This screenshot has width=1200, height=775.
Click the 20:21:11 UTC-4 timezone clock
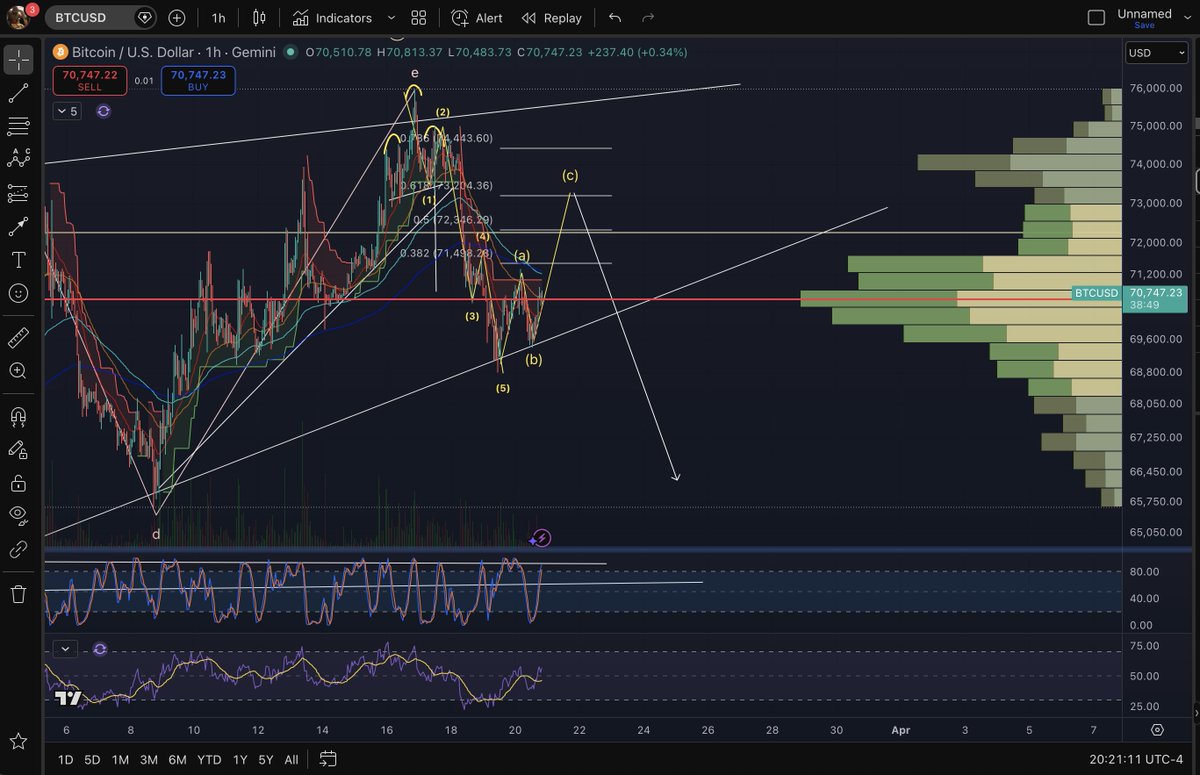click(x=1138, y=759)
